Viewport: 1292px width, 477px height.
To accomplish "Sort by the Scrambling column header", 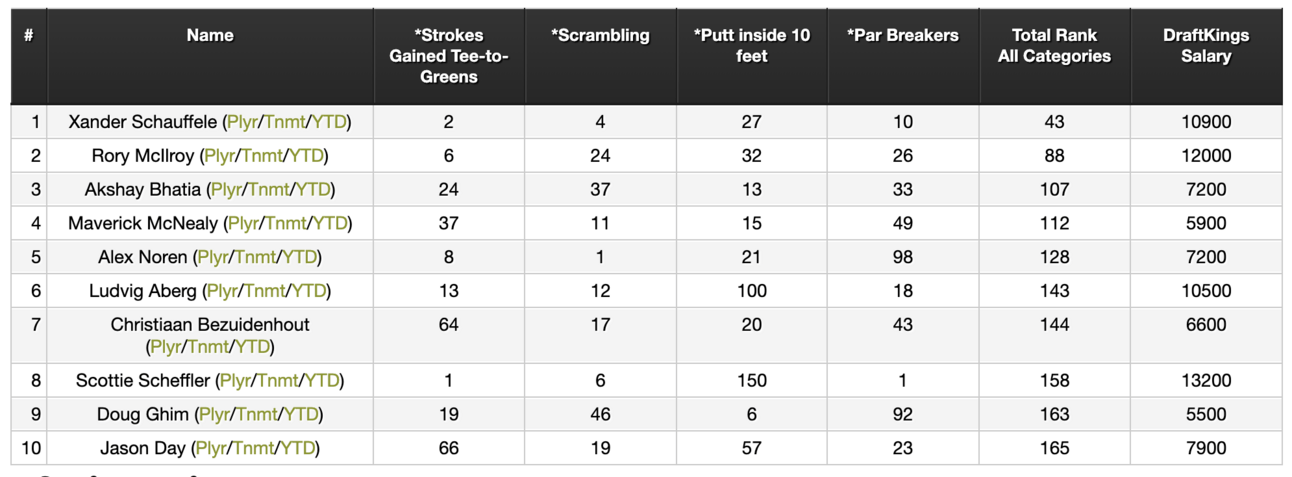I will click(600, 36).
